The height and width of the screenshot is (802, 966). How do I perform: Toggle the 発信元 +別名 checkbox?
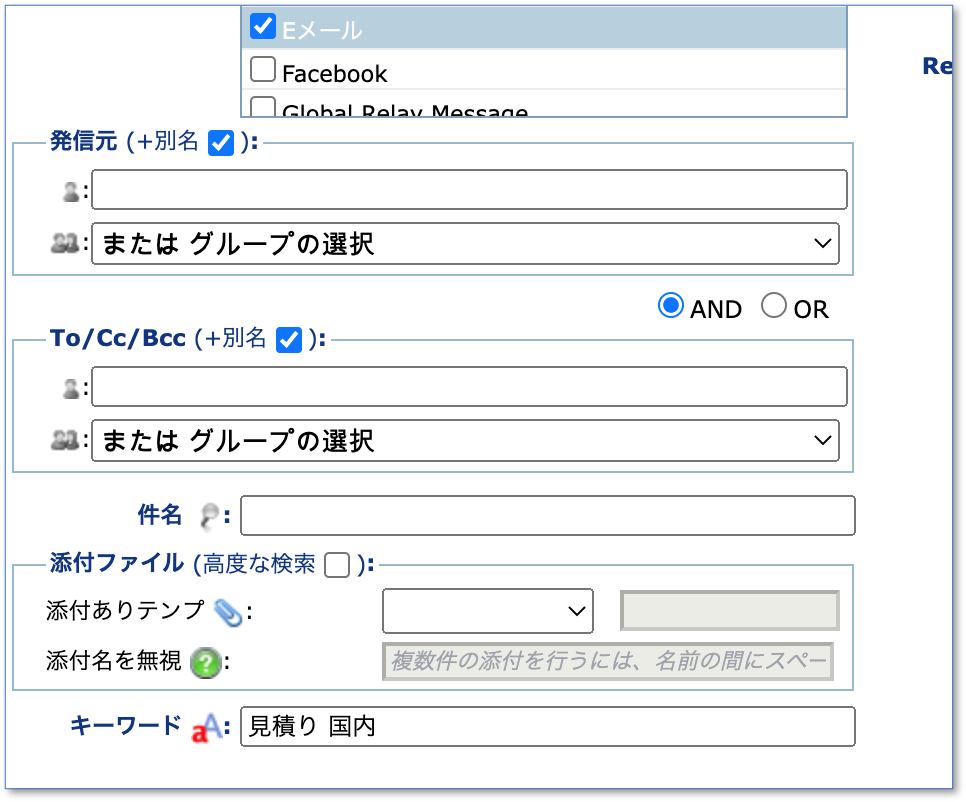click(221, 143)
